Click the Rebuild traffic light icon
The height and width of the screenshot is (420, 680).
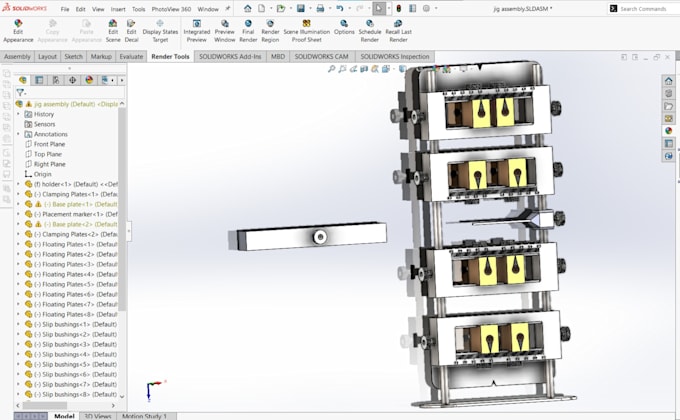point(398,8)
